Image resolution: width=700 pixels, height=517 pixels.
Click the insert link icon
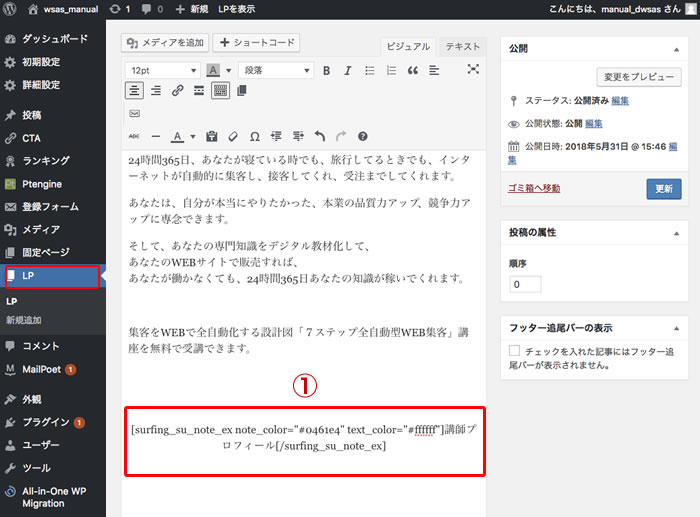click(x=177, y=91)
